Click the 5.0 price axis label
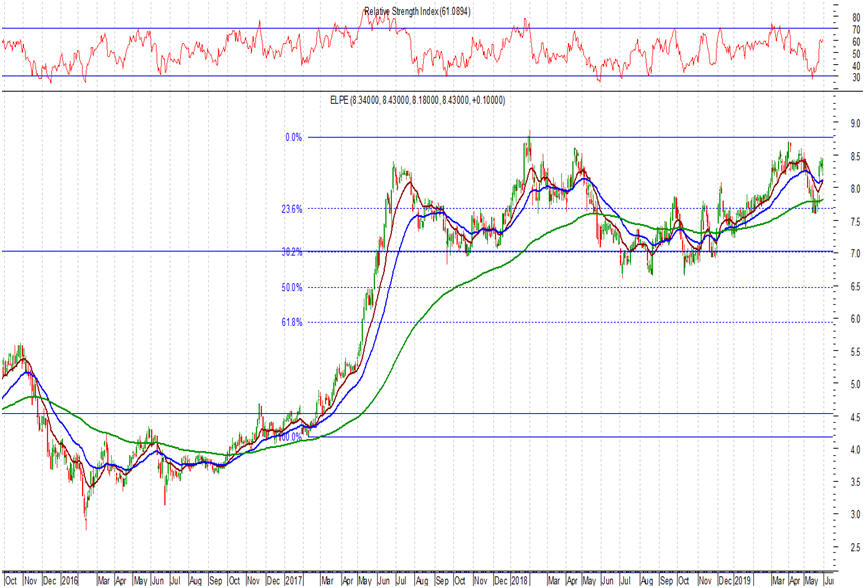This screenshot has height=588, width=865. coord(855,384)
